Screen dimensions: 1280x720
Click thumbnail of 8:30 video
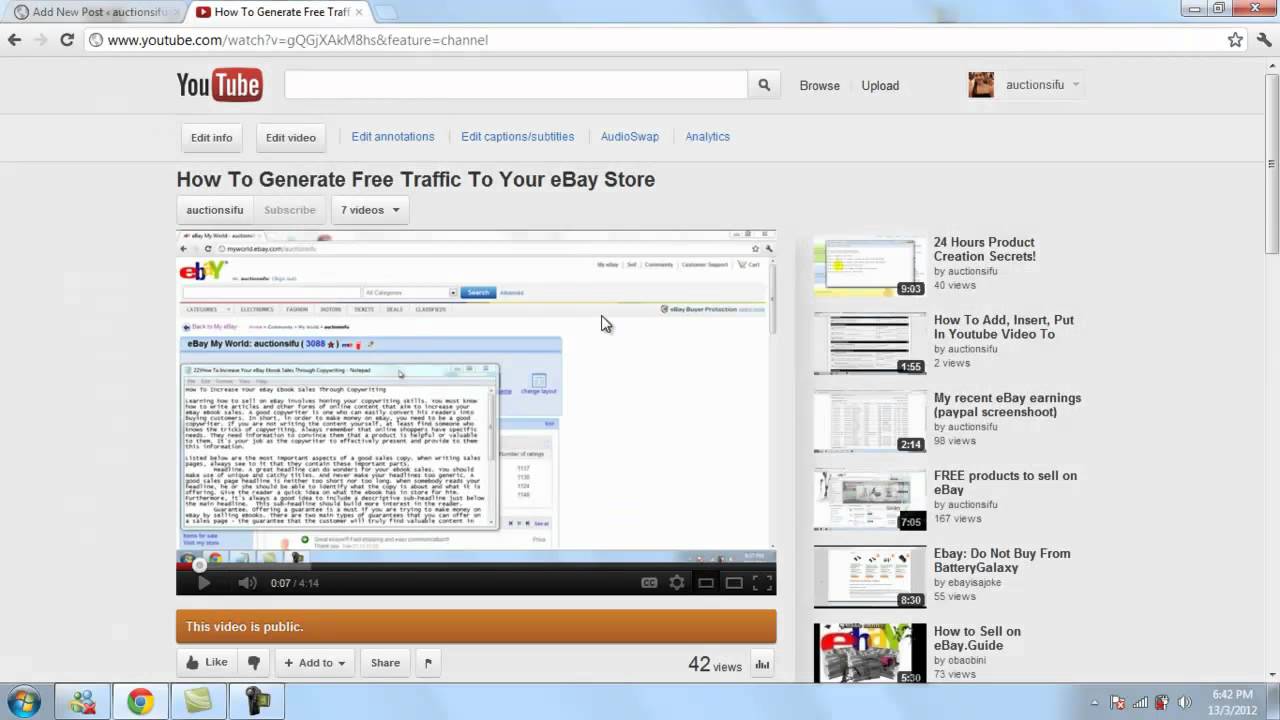coord(870,577)
